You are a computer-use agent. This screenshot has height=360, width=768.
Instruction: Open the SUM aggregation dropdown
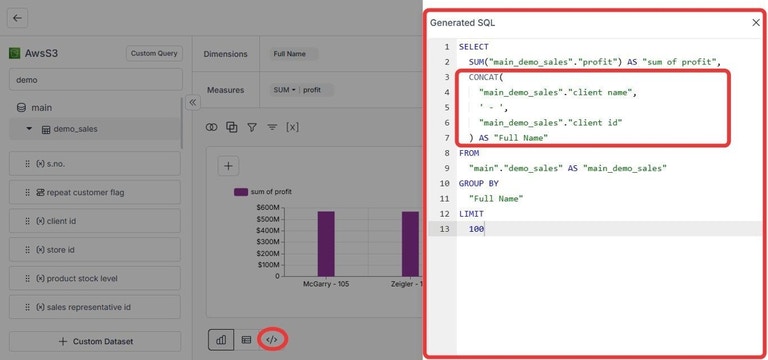click(285, 90)
